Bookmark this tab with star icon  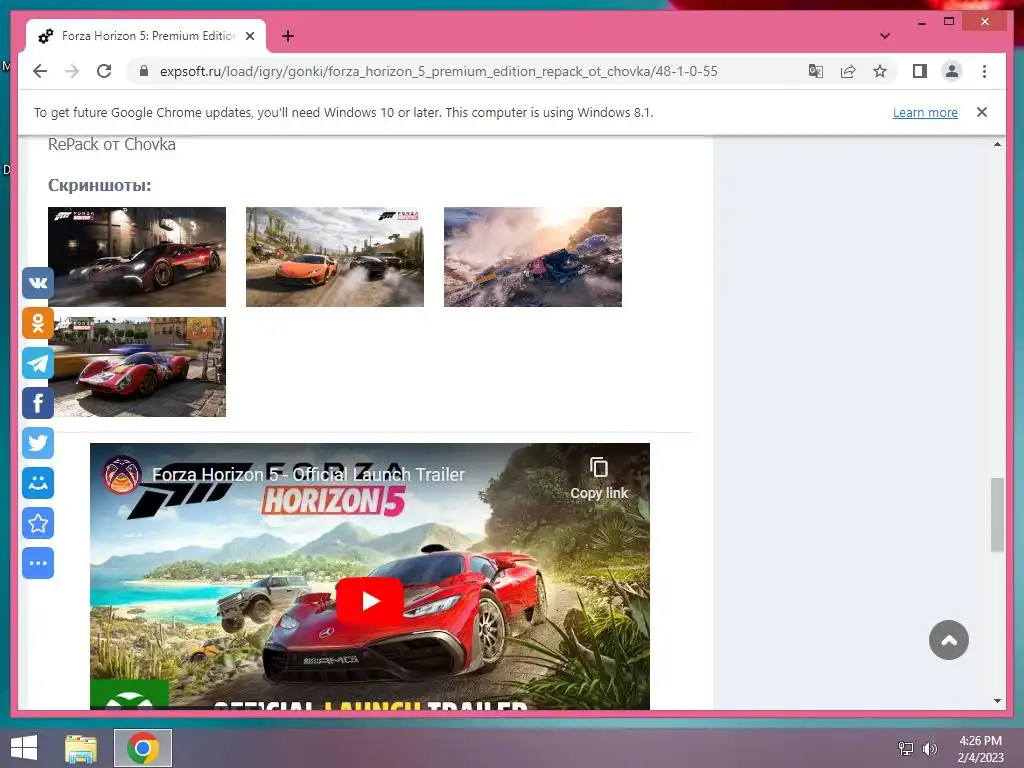click(x=880, y=71)
